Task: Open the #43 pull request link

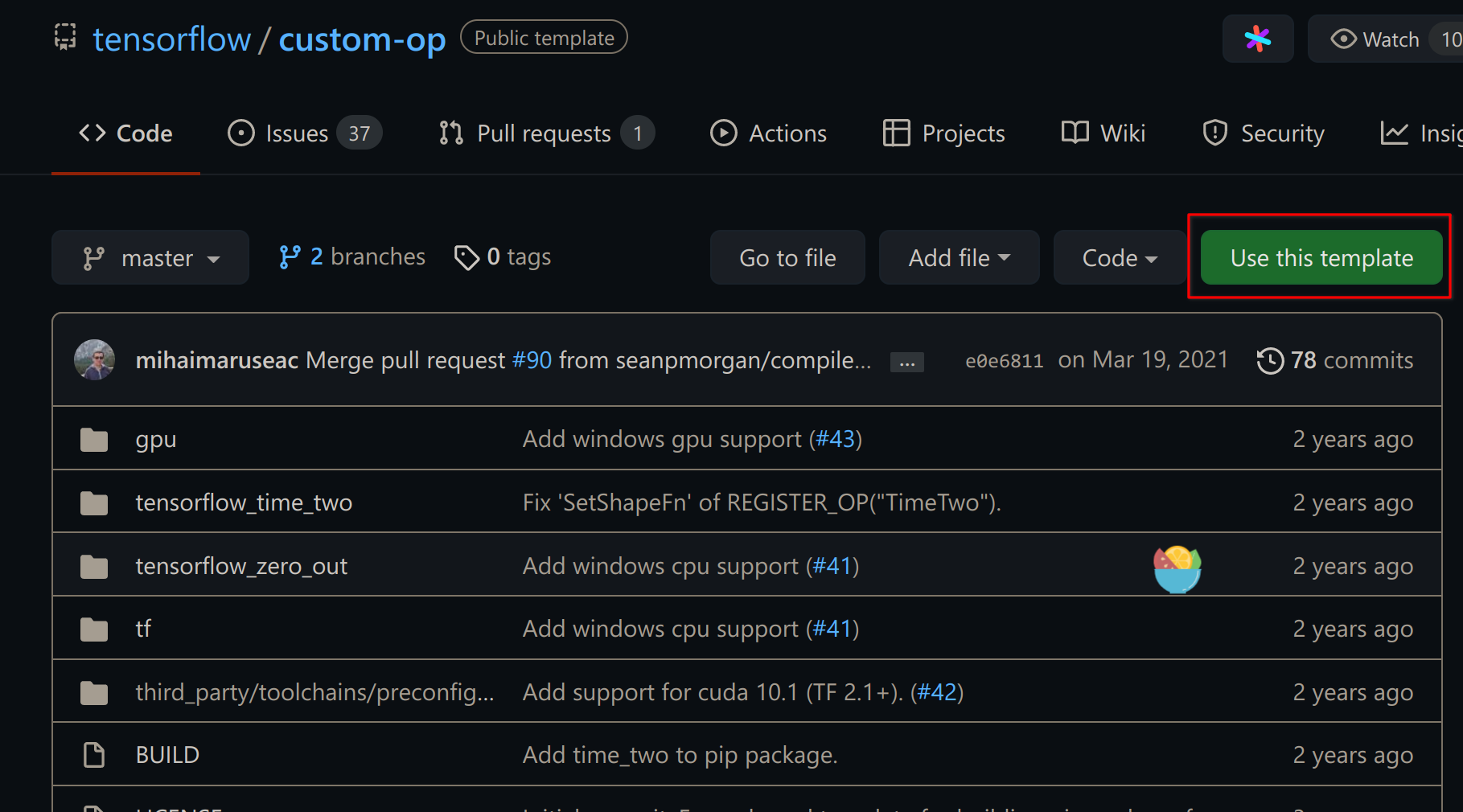Action: 835,439
